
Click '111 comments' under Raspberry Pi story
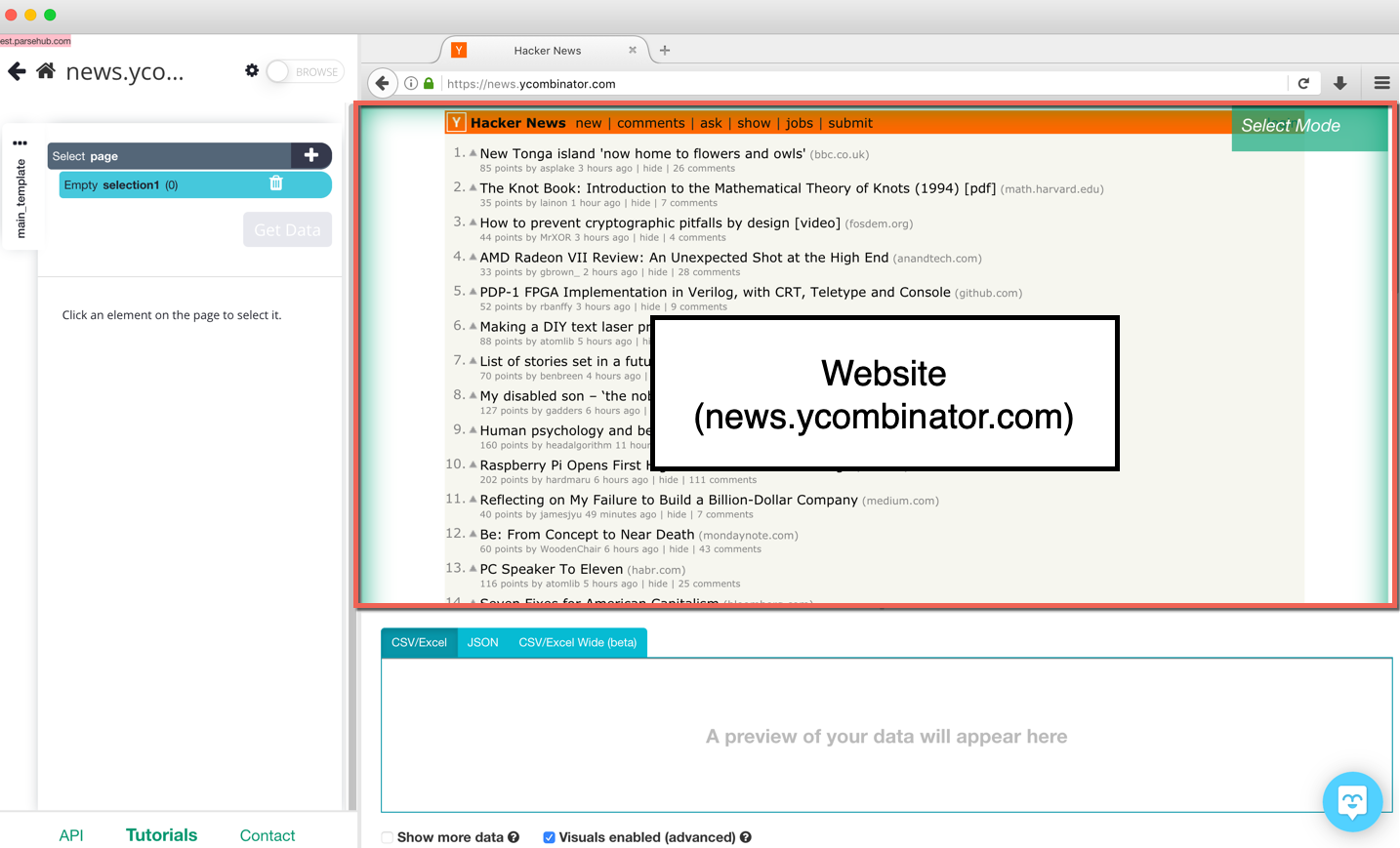pos(722,480)
